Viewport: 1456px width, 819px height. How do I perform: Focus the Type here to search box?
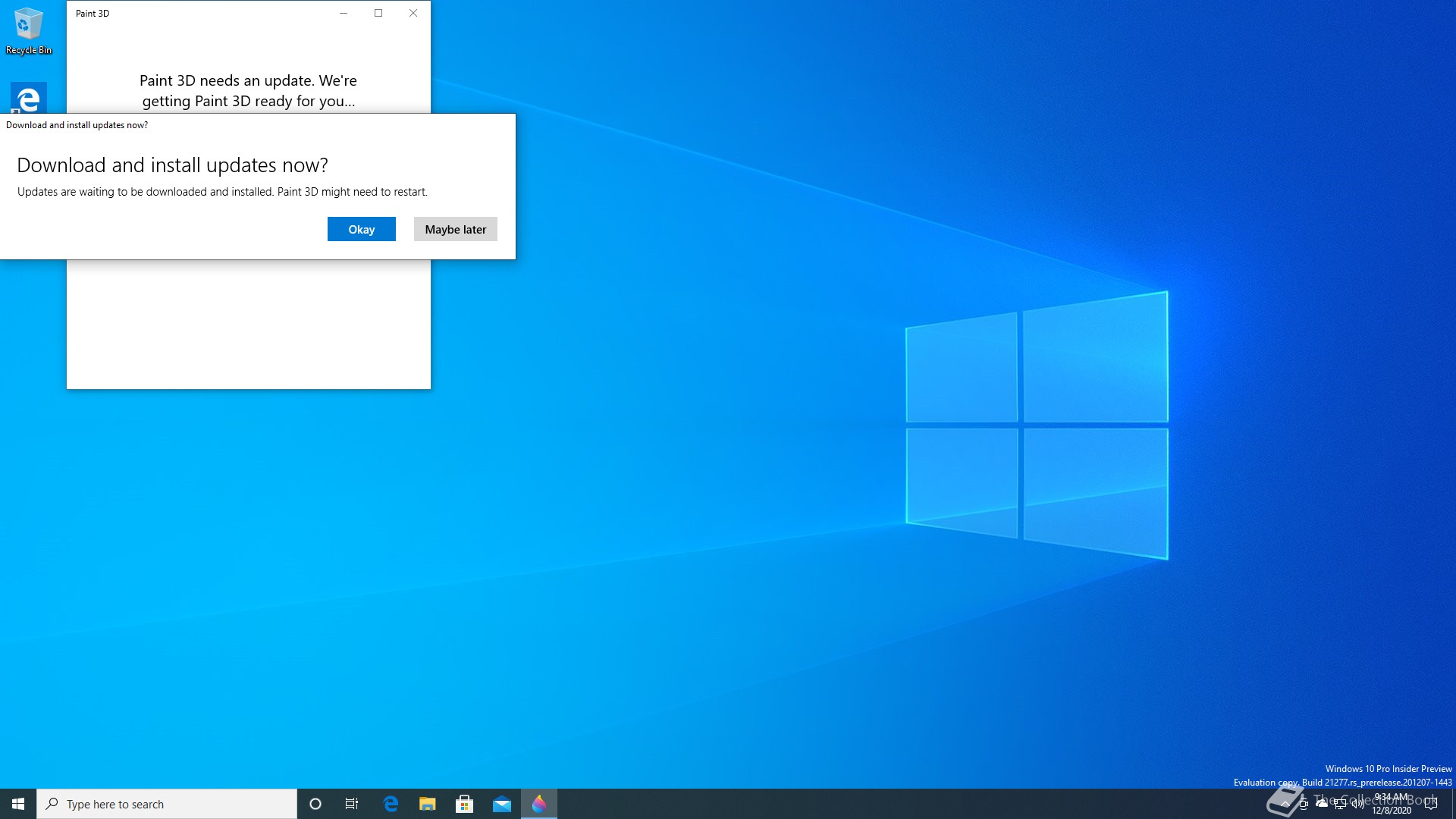(x=167, y=804)
